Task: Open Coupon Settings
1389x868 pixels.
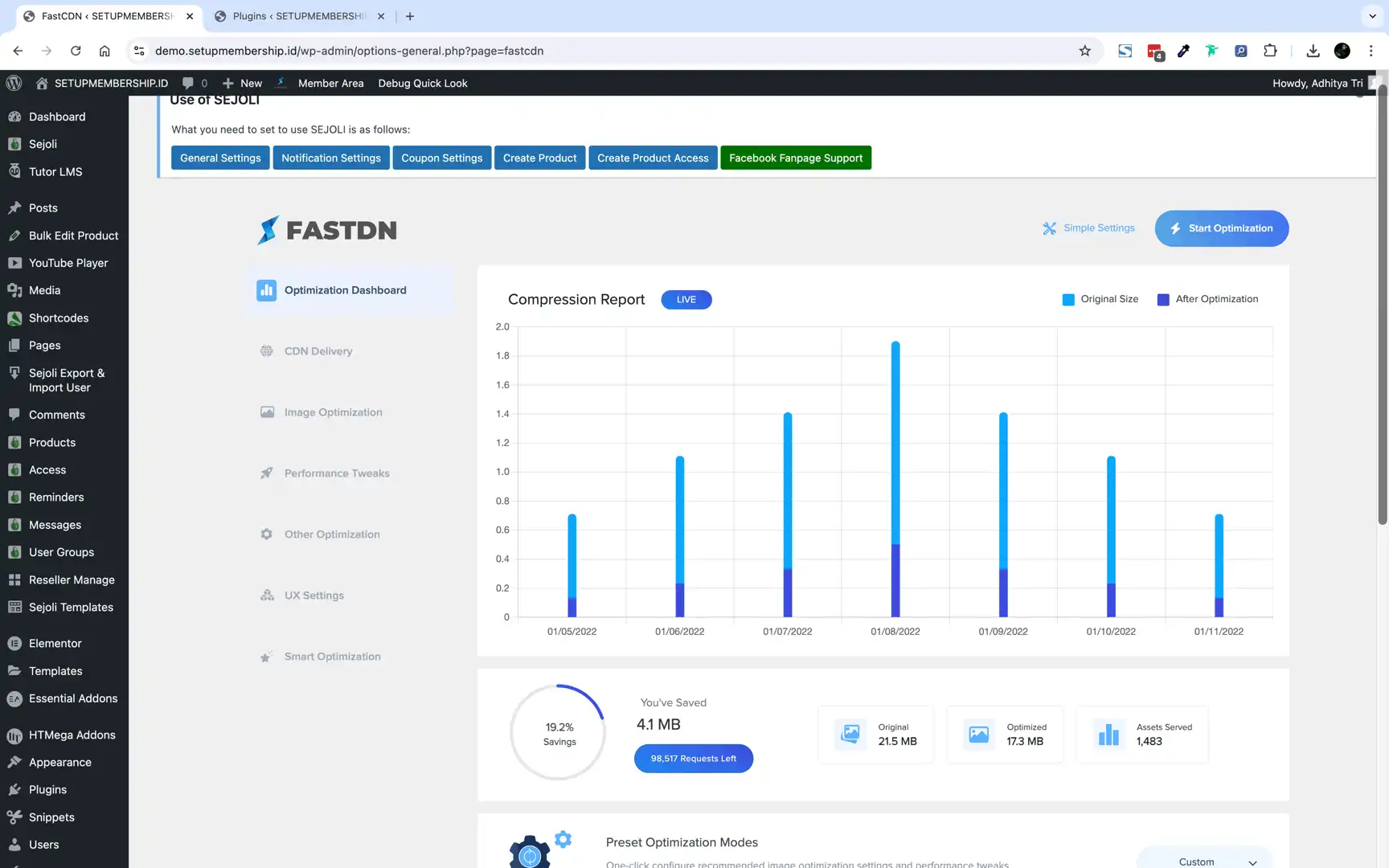Action: 442,158
